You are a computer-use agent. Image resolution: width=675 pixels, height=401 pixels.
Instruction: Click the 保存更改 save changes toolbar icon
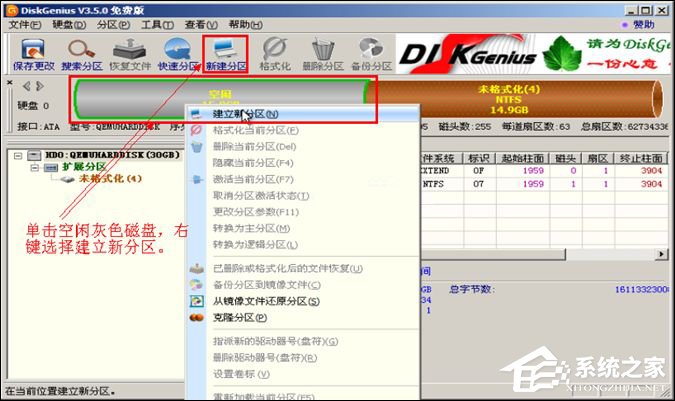(34, 55)
